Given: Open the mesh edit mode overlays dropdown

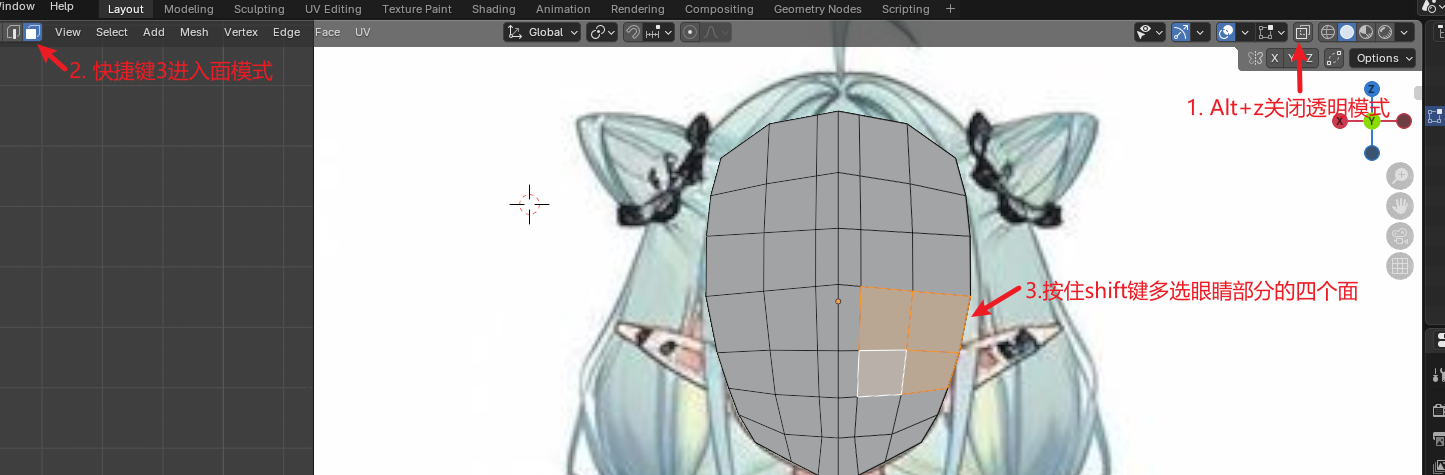Looking at the screenshot, I should (1272, 32).
